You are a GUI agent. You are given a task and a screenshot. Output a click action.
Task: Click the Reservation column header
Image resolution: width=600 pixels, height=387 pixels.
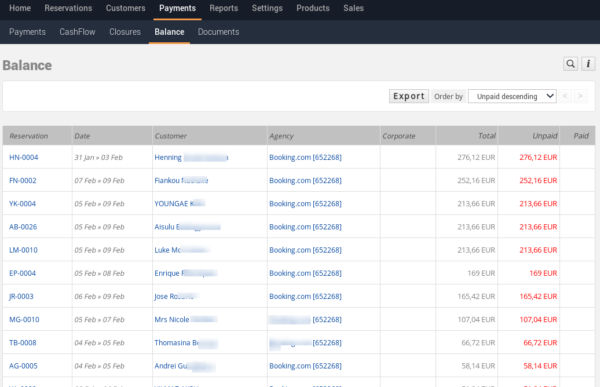pos(29,136)
